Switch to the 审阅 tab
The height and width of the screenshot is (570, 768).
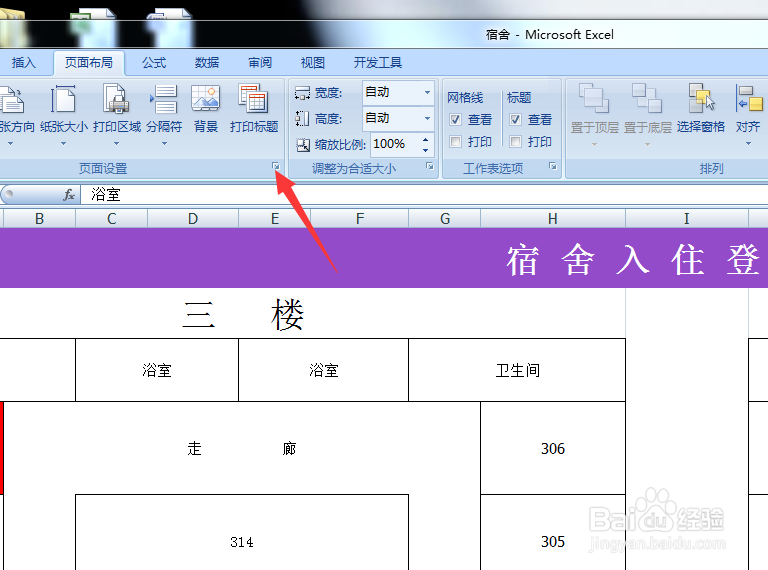point(260,63)
